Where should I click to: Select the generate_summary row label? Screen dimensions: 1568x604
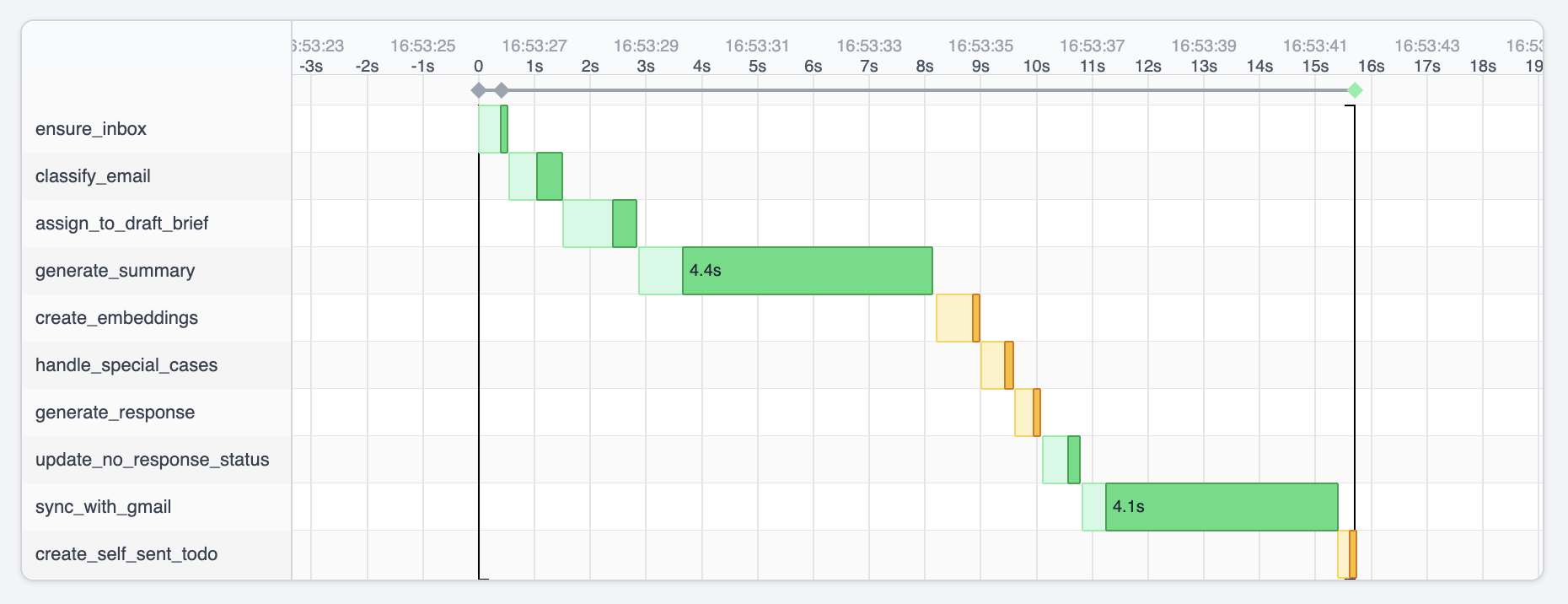(115, 271)
